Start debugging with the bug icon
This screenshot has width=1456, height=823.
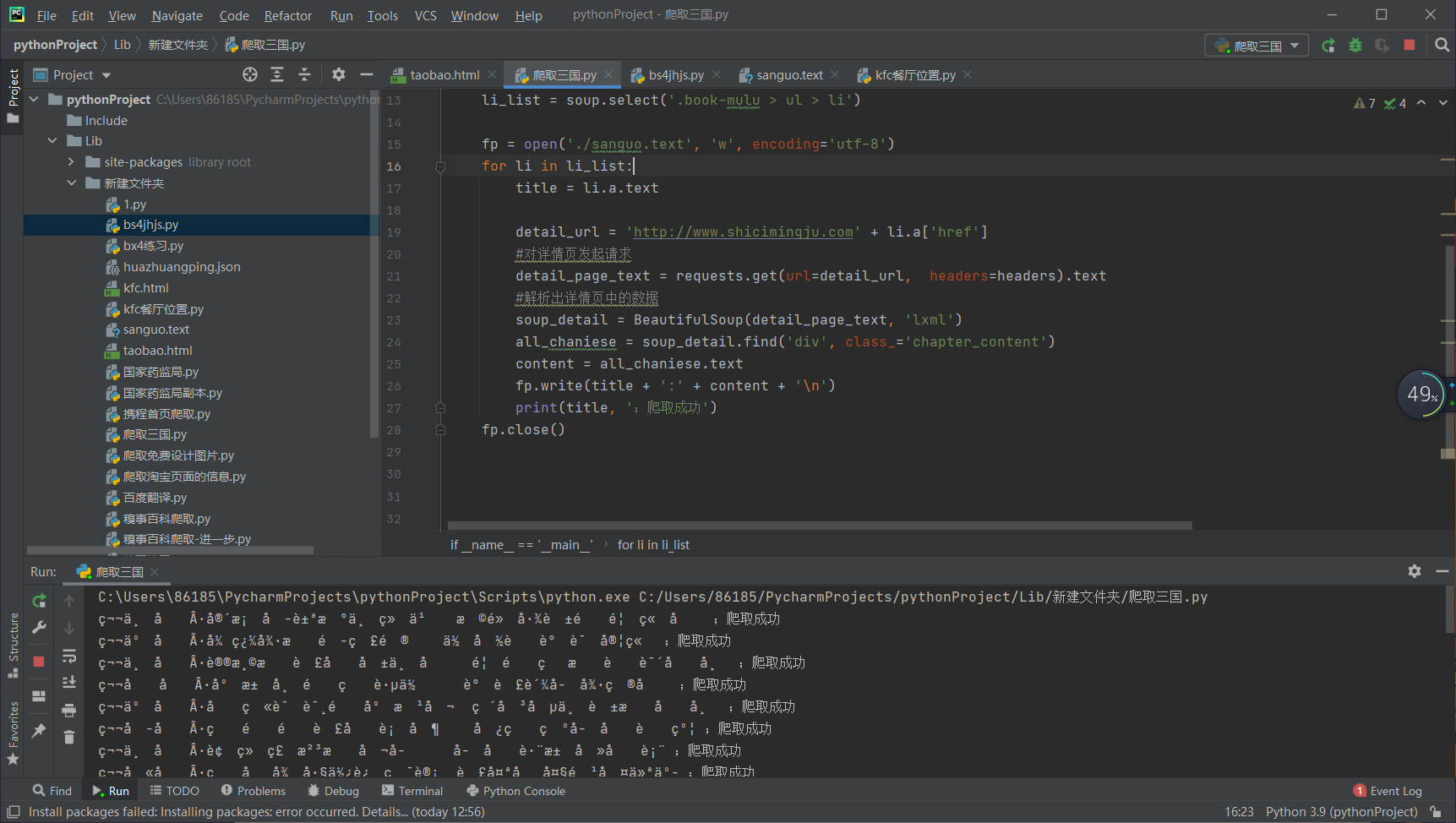click(x=1355, y=46)
